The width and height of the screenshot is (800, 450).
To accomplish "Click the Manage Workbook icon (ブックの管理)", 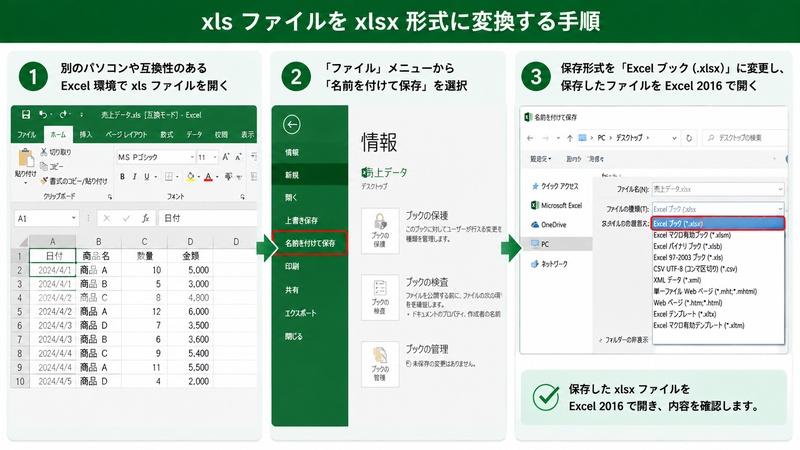I will 380,364.
